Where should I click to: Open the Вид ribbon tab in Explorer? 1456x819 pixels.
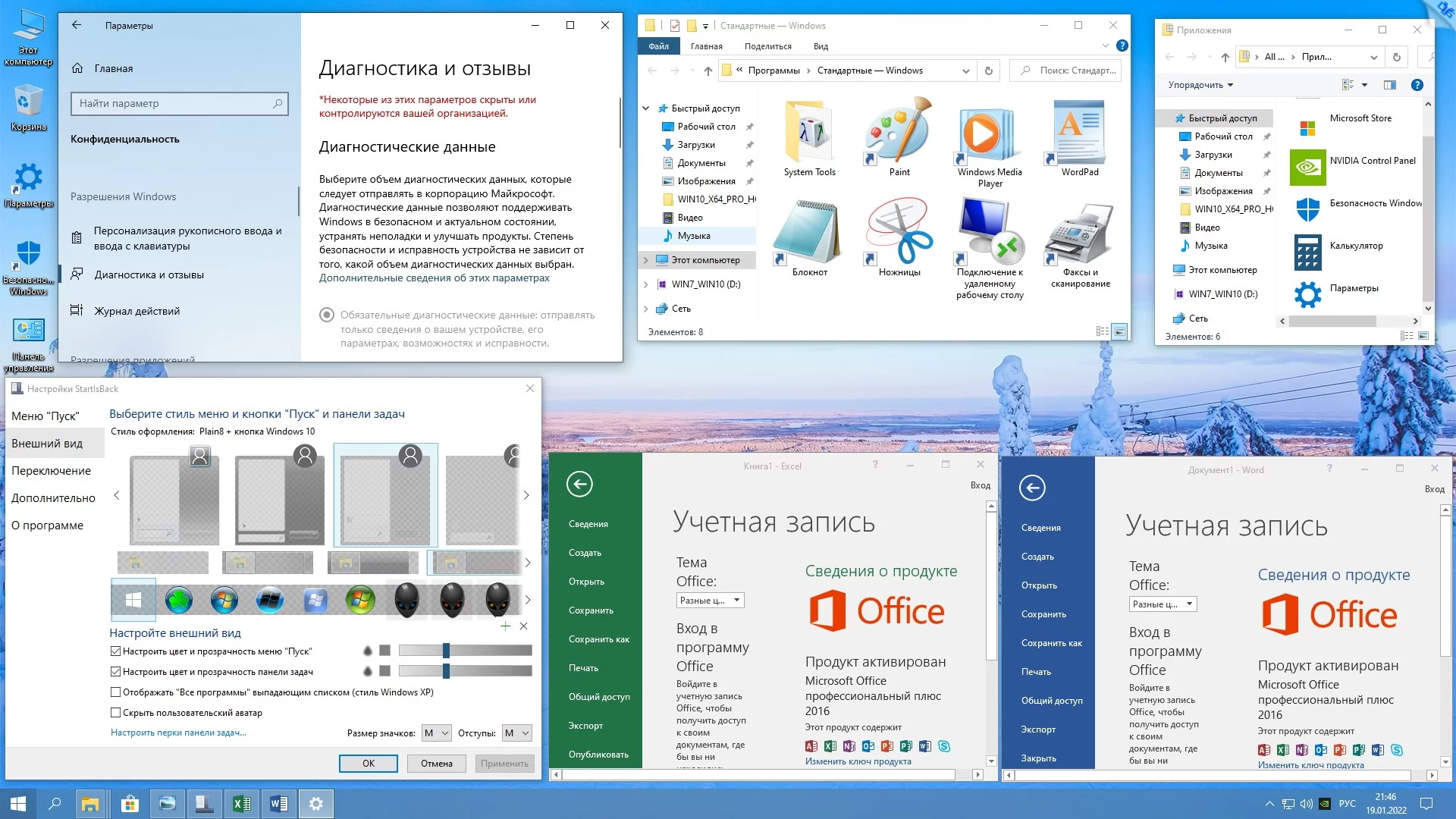click(x=821, y=46)
